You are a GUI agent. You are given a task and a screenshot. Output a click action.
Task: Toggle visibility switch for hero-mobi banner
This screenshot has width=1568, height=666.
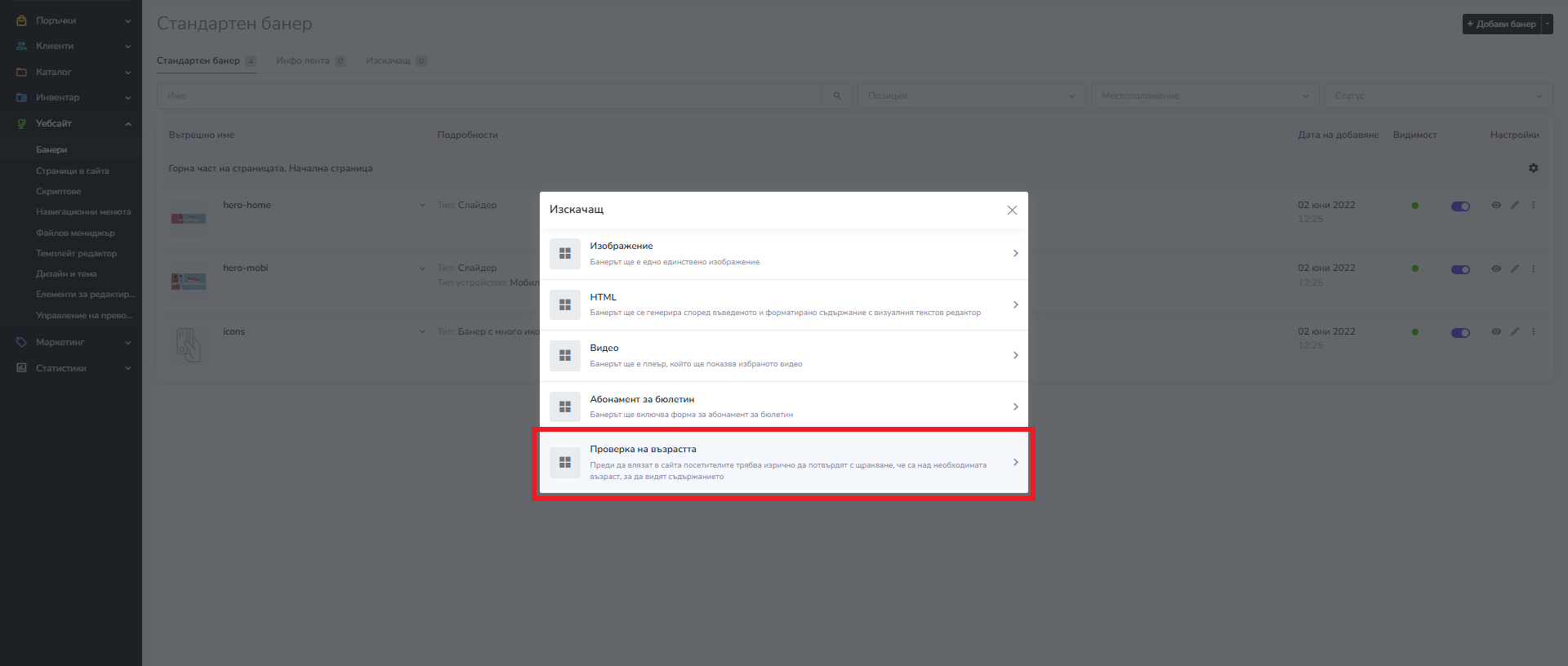coord(1460,269)
